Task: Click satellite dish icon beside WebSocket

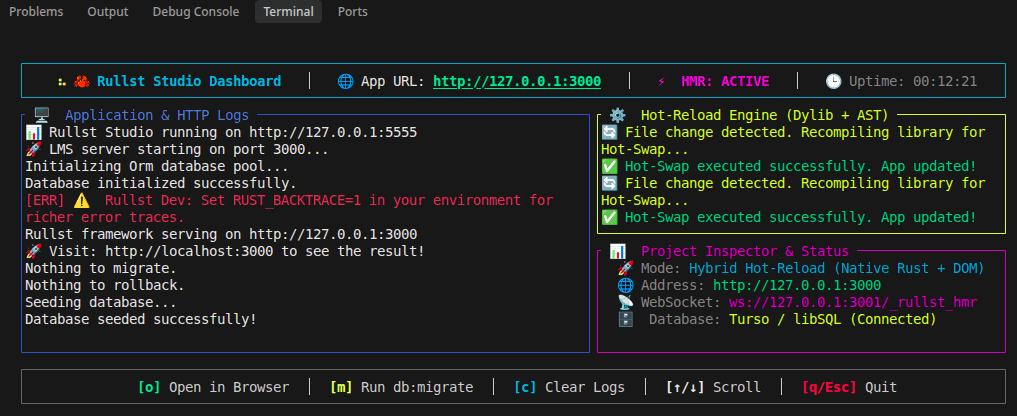Action: [x=625, y=302]
